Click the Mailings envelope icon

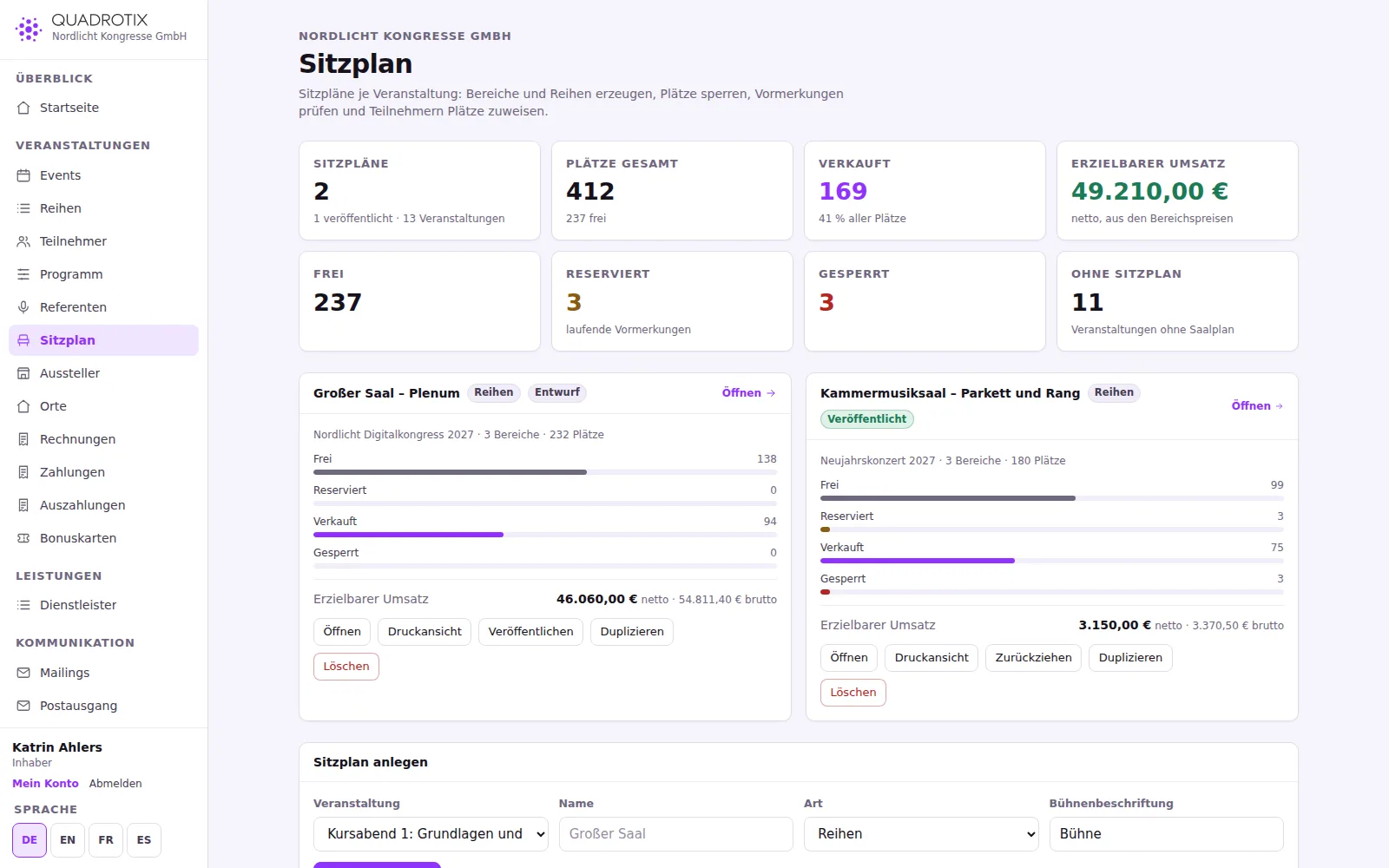coord(23,673)
